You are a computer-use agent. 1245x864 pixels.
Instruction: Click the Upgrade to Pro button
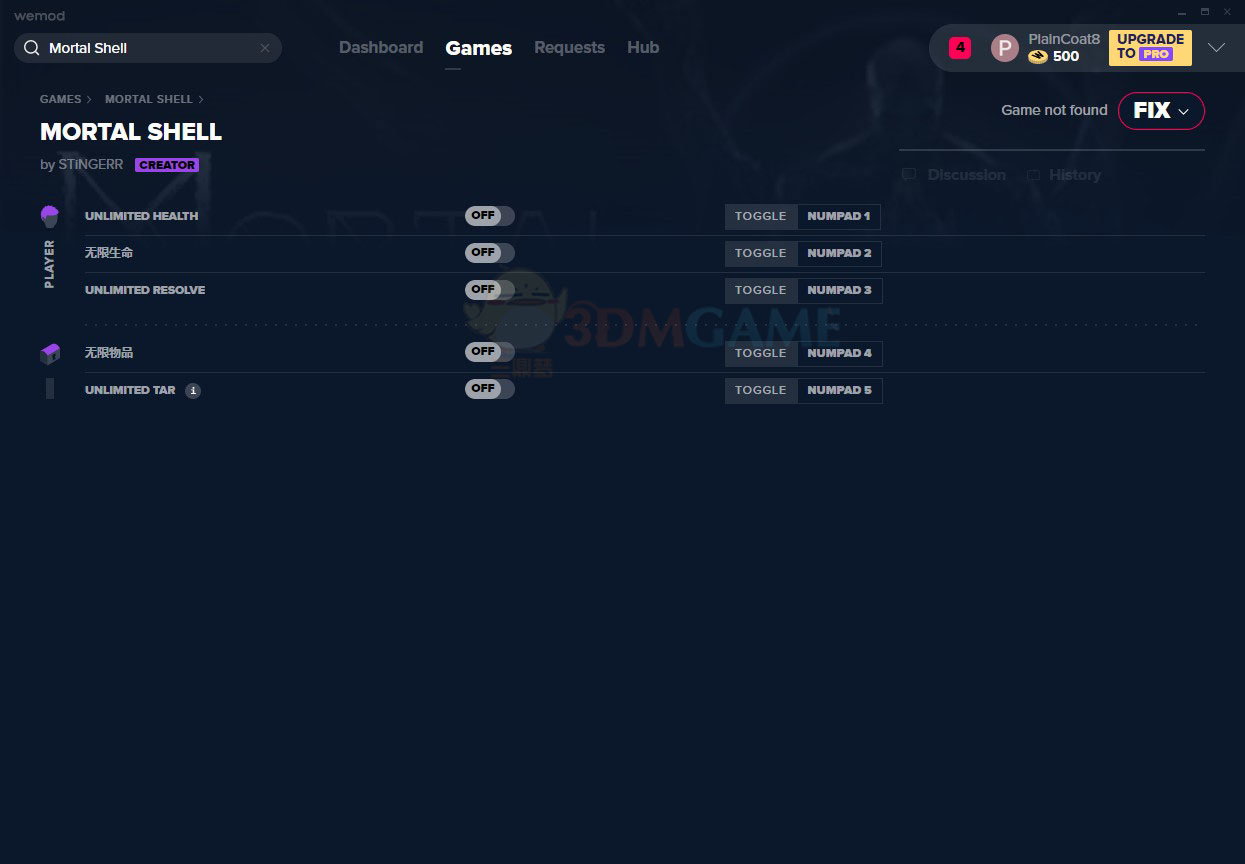(1149, 47)
